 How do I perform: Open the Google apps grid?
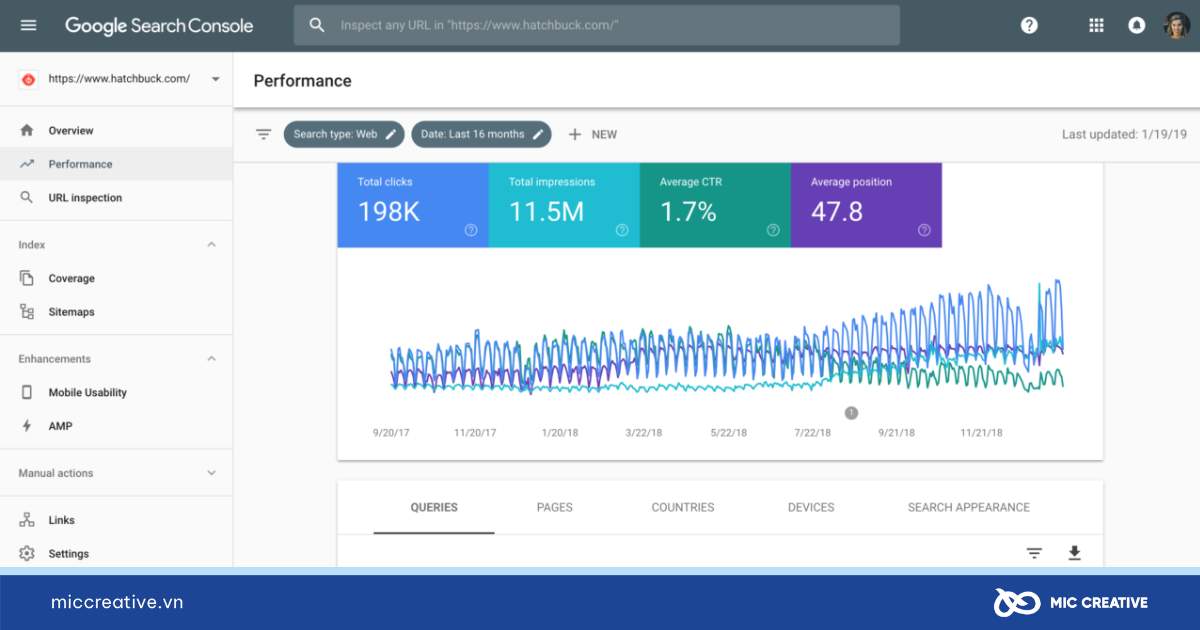(1096, 25)
